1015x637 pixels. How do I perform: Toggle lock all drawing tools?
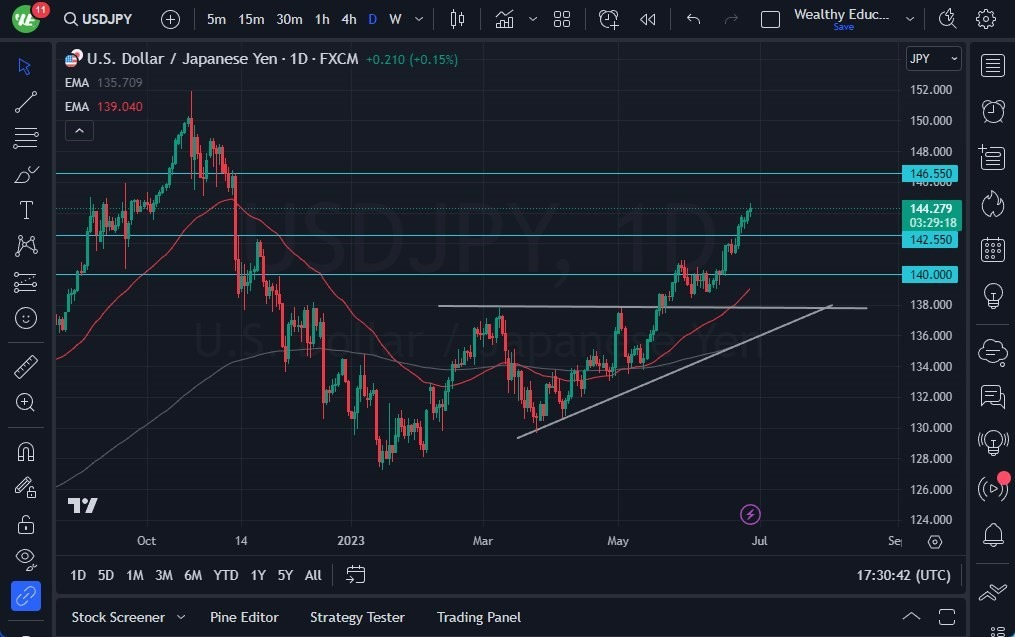[25, 524]
